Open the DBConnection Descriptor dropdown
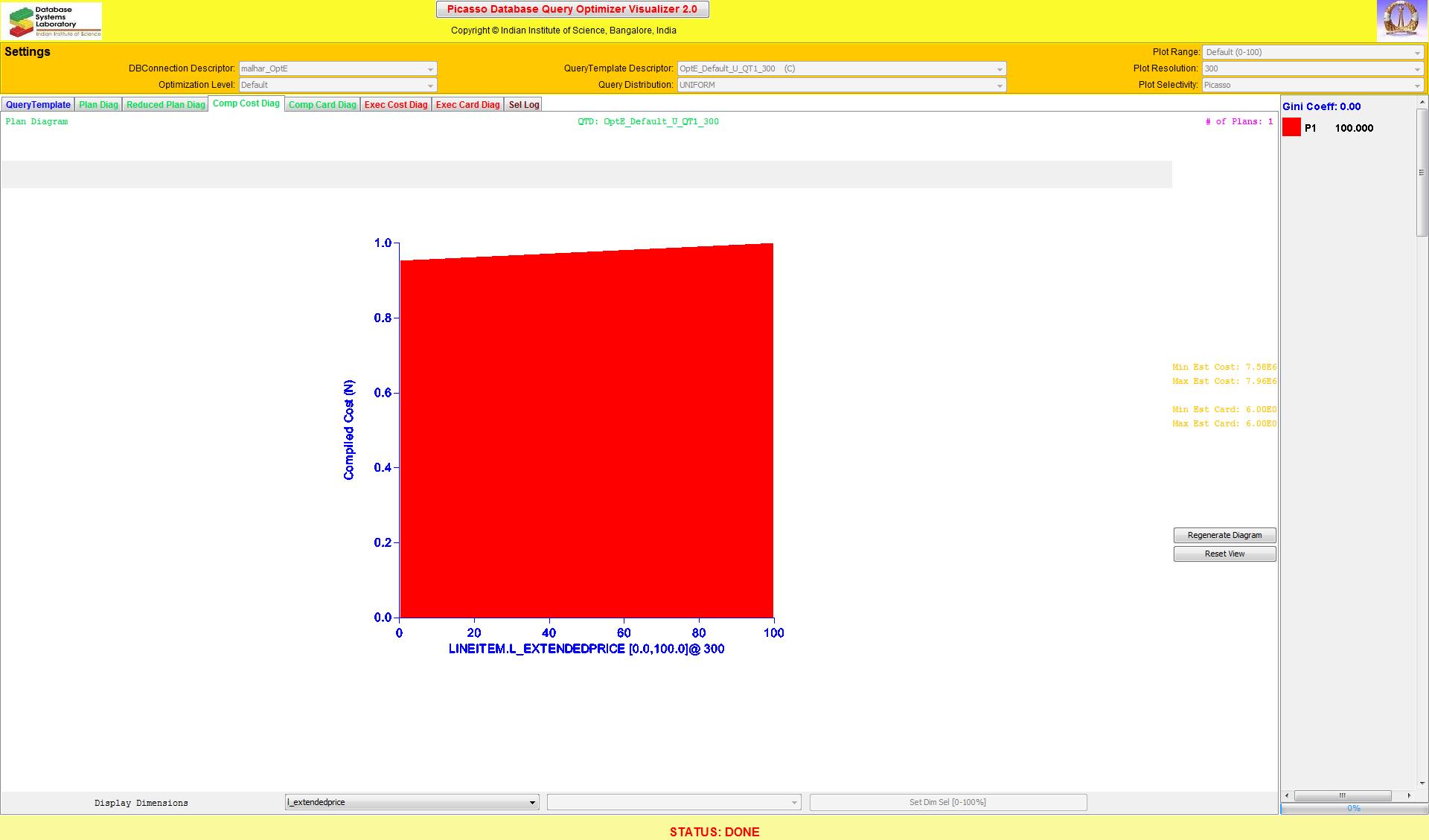Viewport: 1429px width, 840px height. [x=337, y=68]
